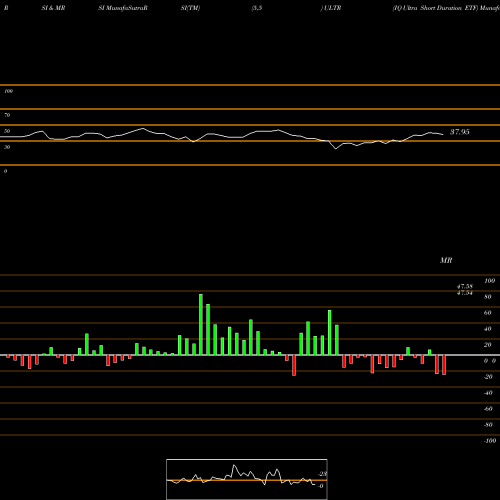Open the mini overview chart thumbnail
The width and height of the screenshot is (500, 500).
pos(247,479)
